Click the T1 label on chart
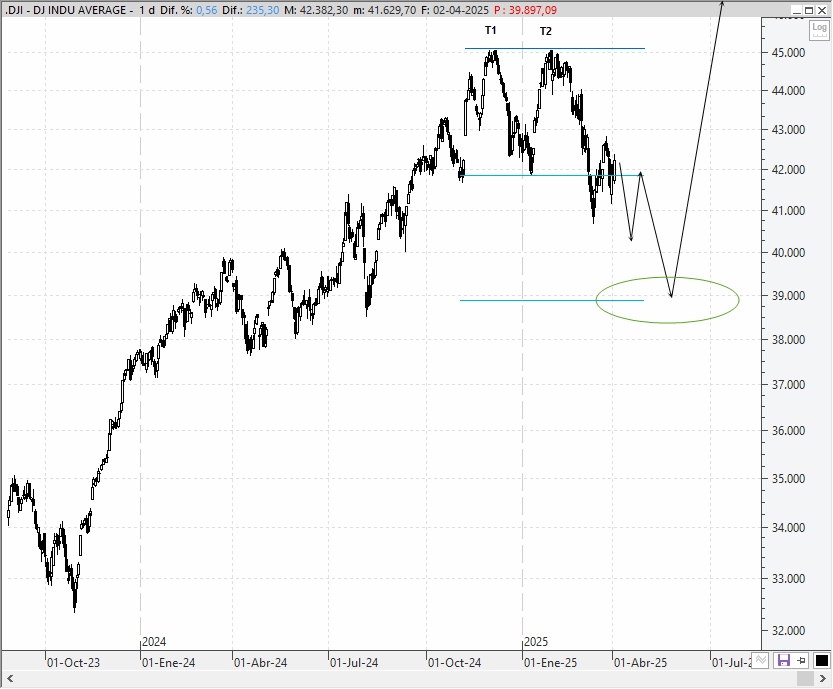The image size is (833, 689). click(491, 30)
